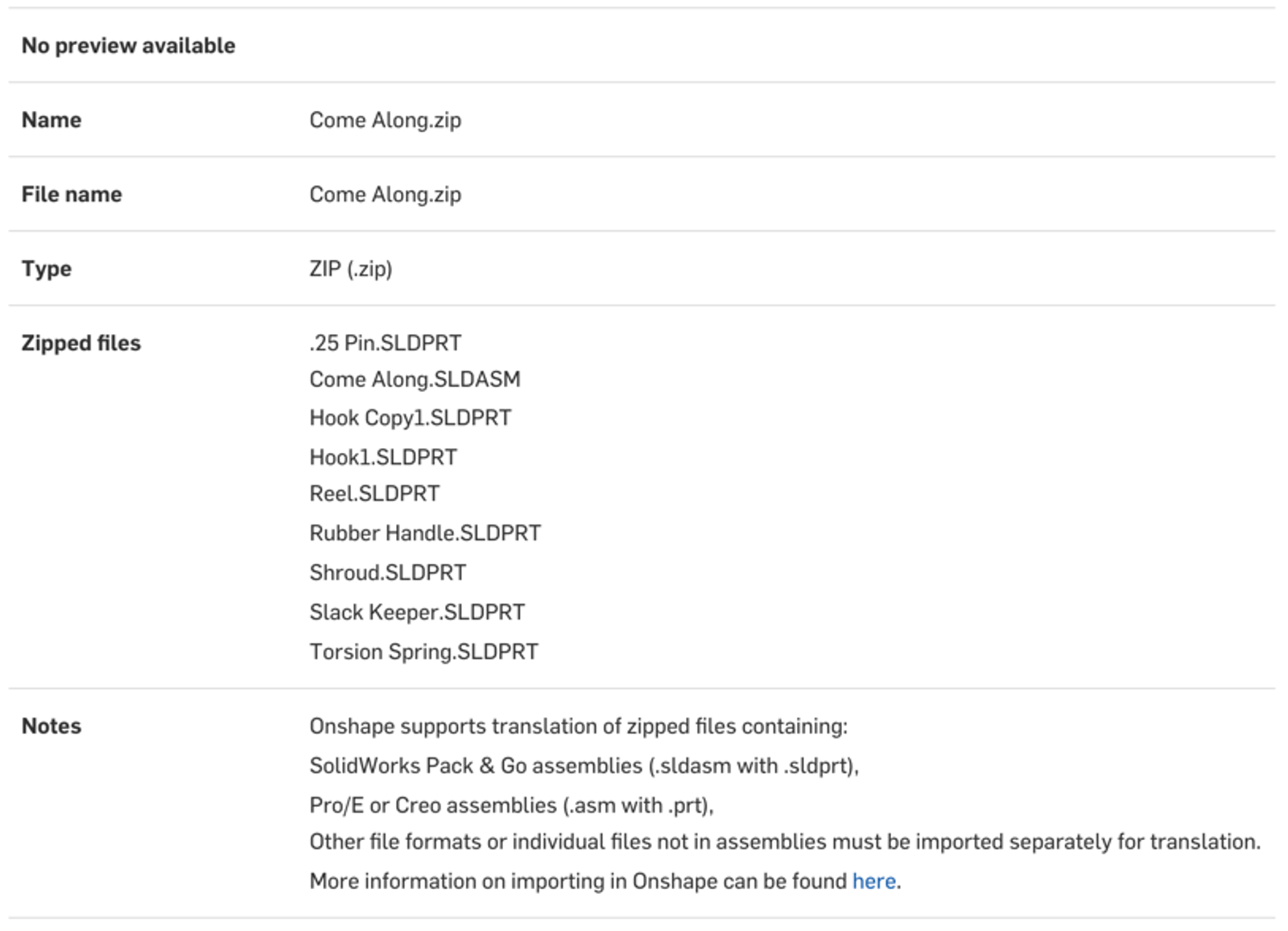1288x931 pixels.
Task: Select Rubber Handle.SLDPRT entry
Action: click(425, 533)
